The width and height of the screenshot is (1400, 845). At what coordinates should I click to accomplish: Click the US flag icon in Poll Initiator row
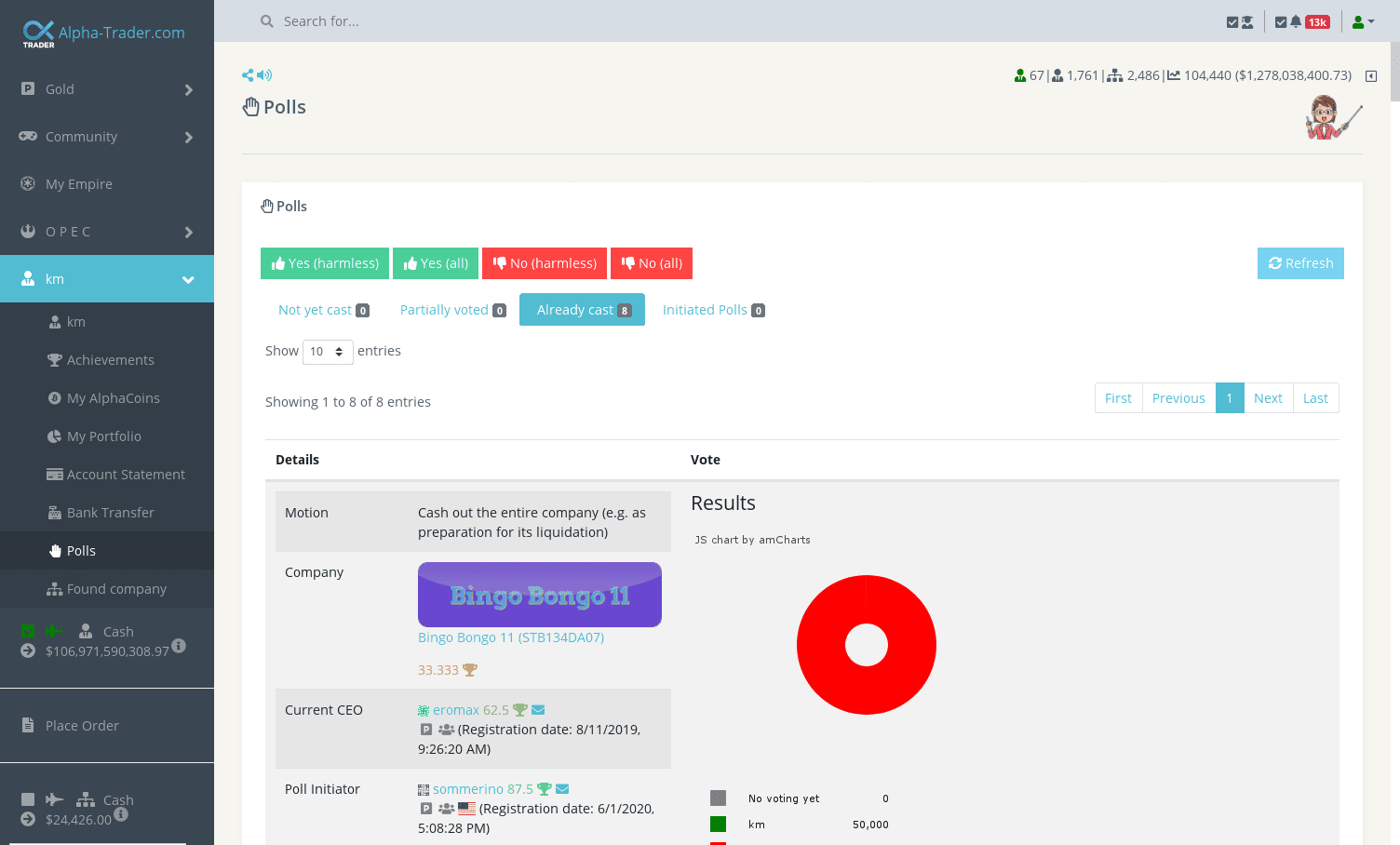tap(466, 809)
